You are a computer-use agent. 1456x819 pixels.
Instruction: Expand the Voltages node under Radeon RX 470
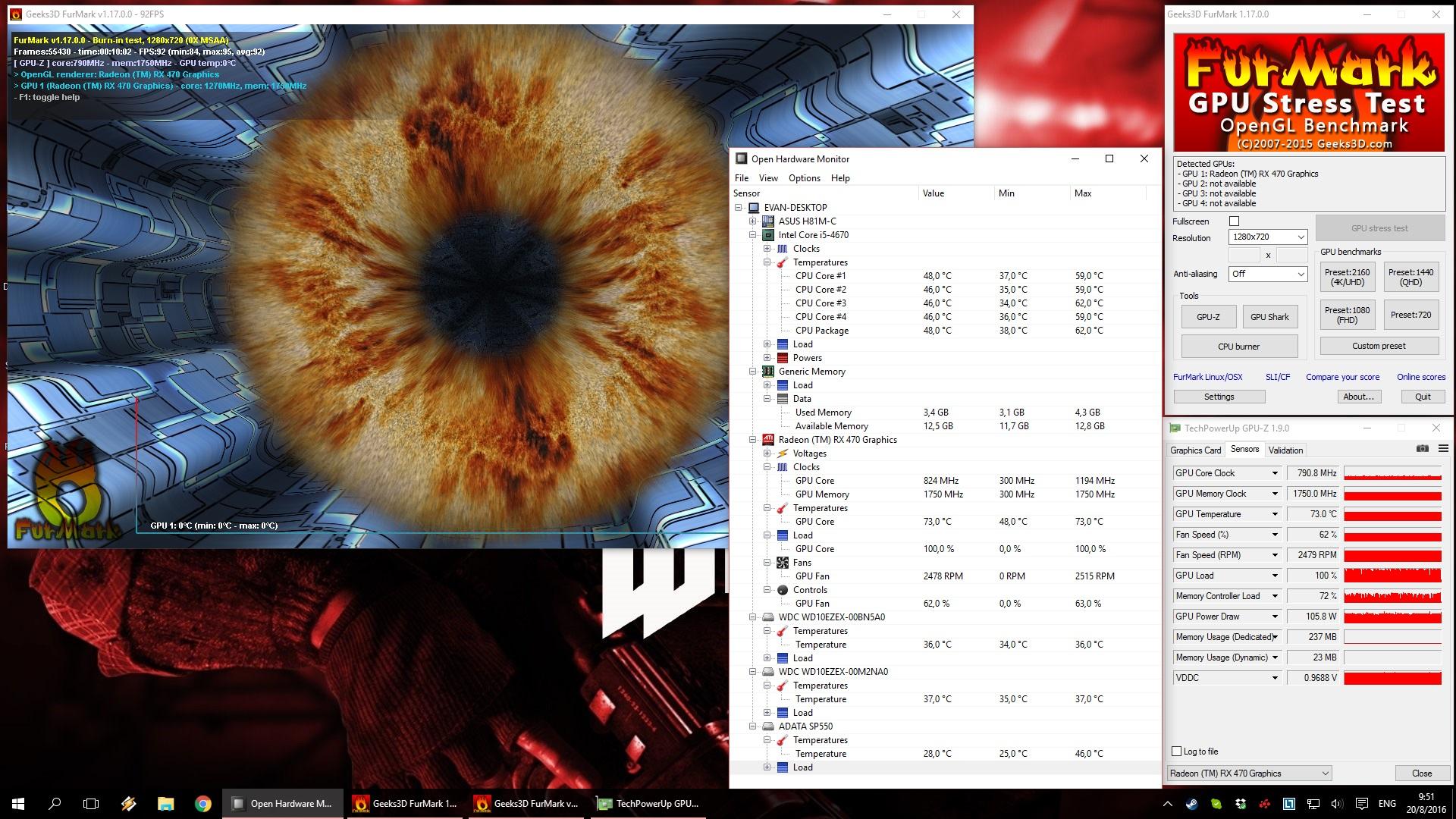(767, 453)
